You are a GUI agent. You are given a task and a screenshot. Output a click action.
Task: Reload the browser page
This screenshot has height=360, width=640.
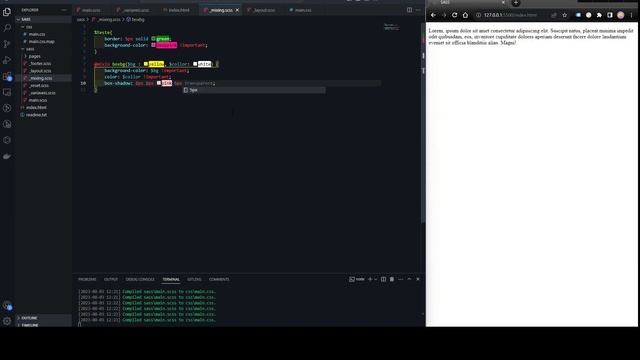[x=455, y=15]
